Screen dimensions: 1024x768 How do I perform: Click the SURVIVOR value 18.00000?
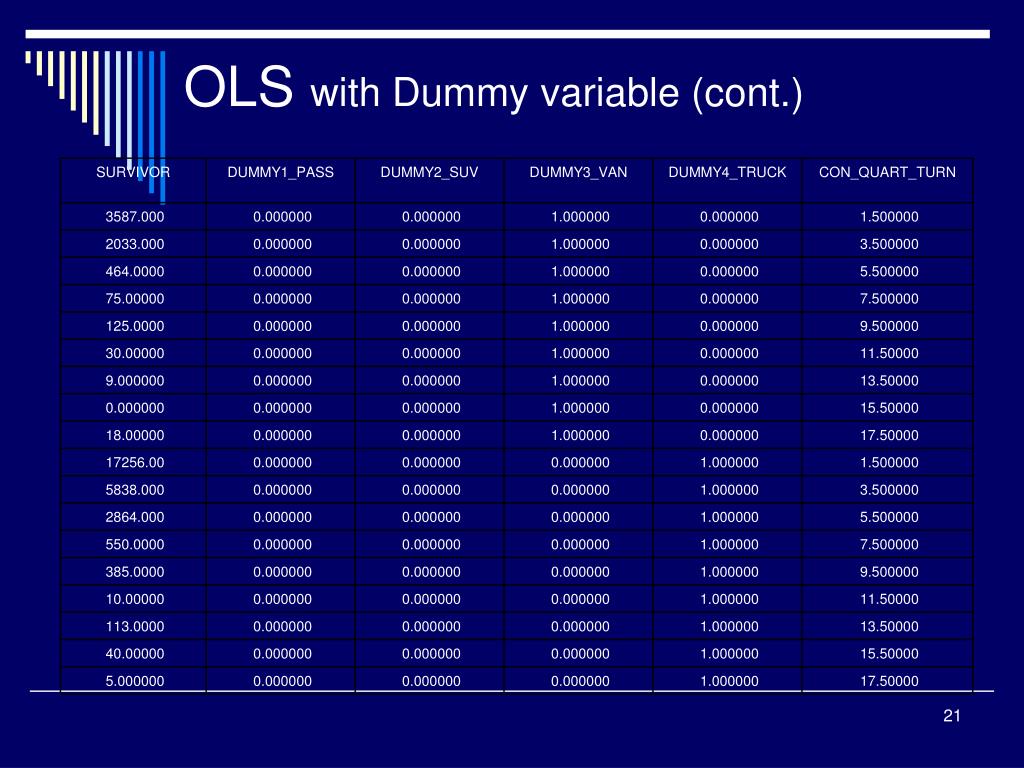click(x=135, y=436)
